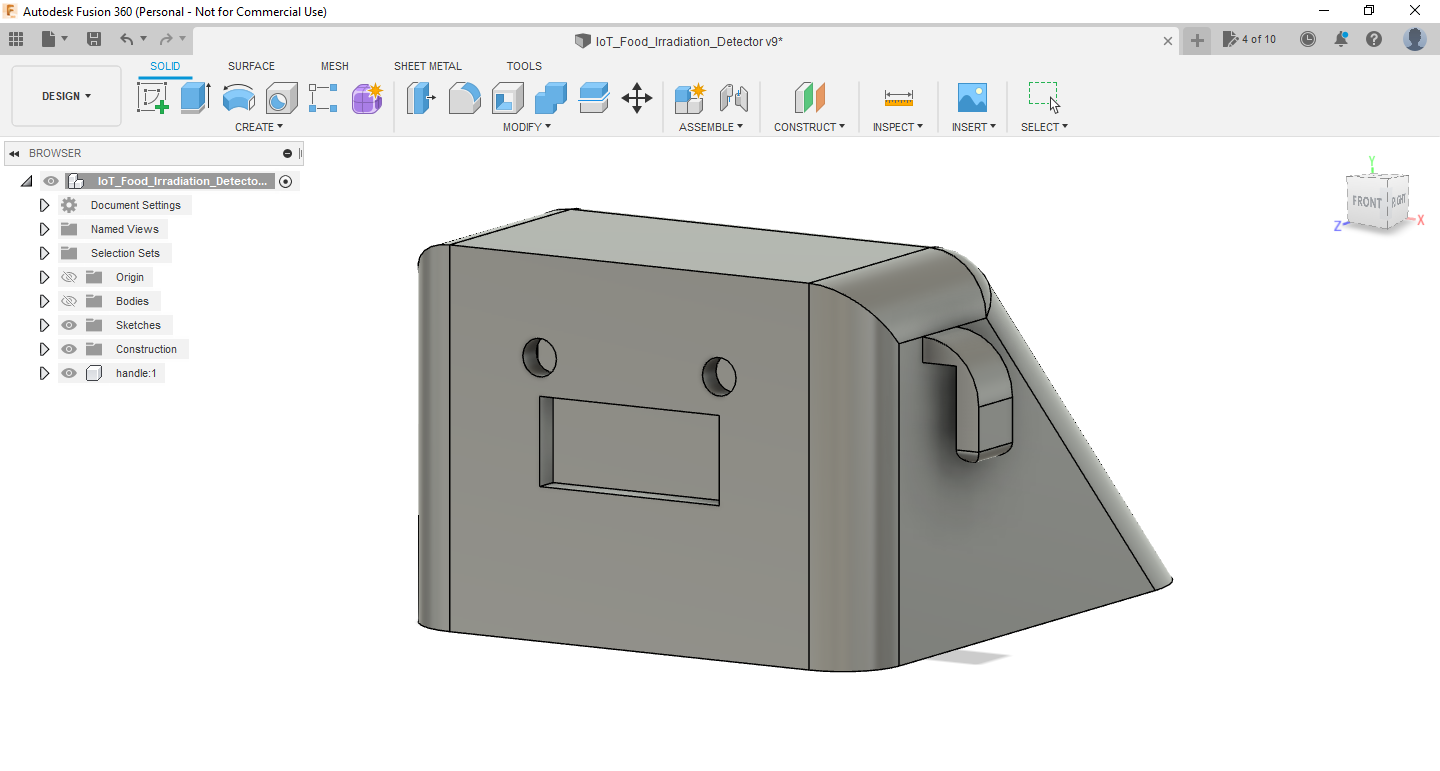Click the Save document button
The height and width of the screenshot is (771, 1440).
pos(94,38)
